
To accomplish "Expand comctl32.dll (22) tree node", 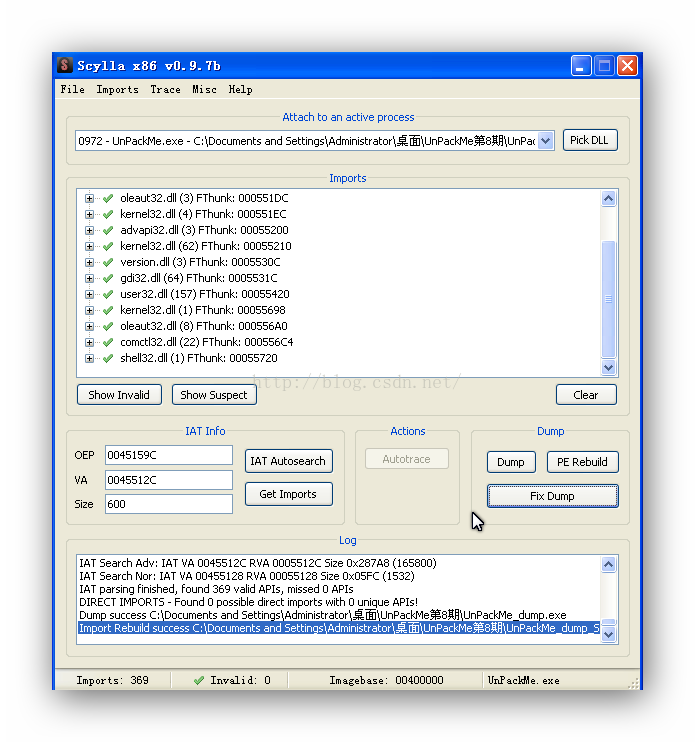I will 89,342.
